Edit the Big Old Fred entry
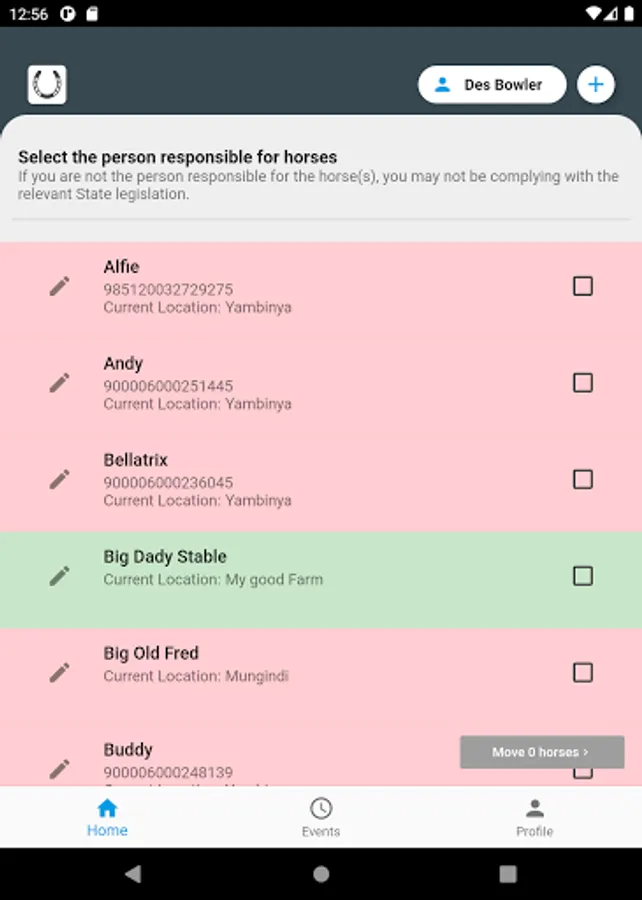Image resolution: width=642 pixels, height=900 pixels. (60, 673)
